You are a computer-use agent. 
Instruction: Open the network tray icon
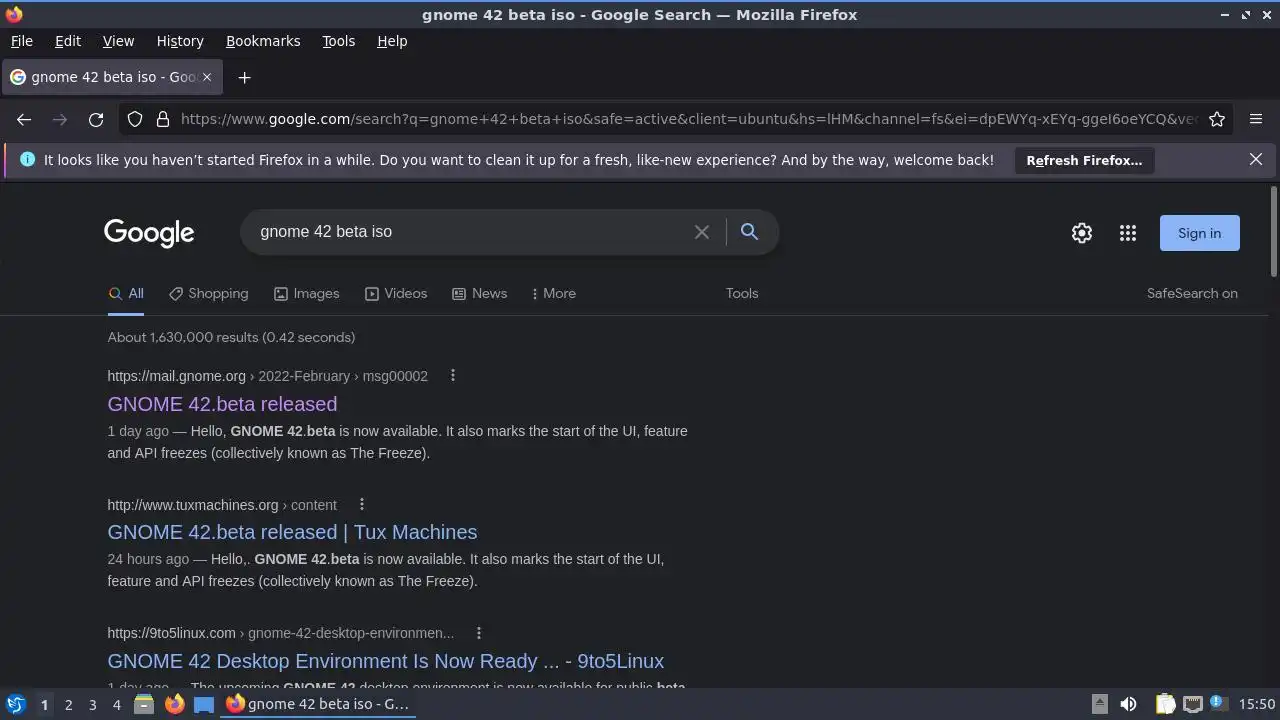1192,704
